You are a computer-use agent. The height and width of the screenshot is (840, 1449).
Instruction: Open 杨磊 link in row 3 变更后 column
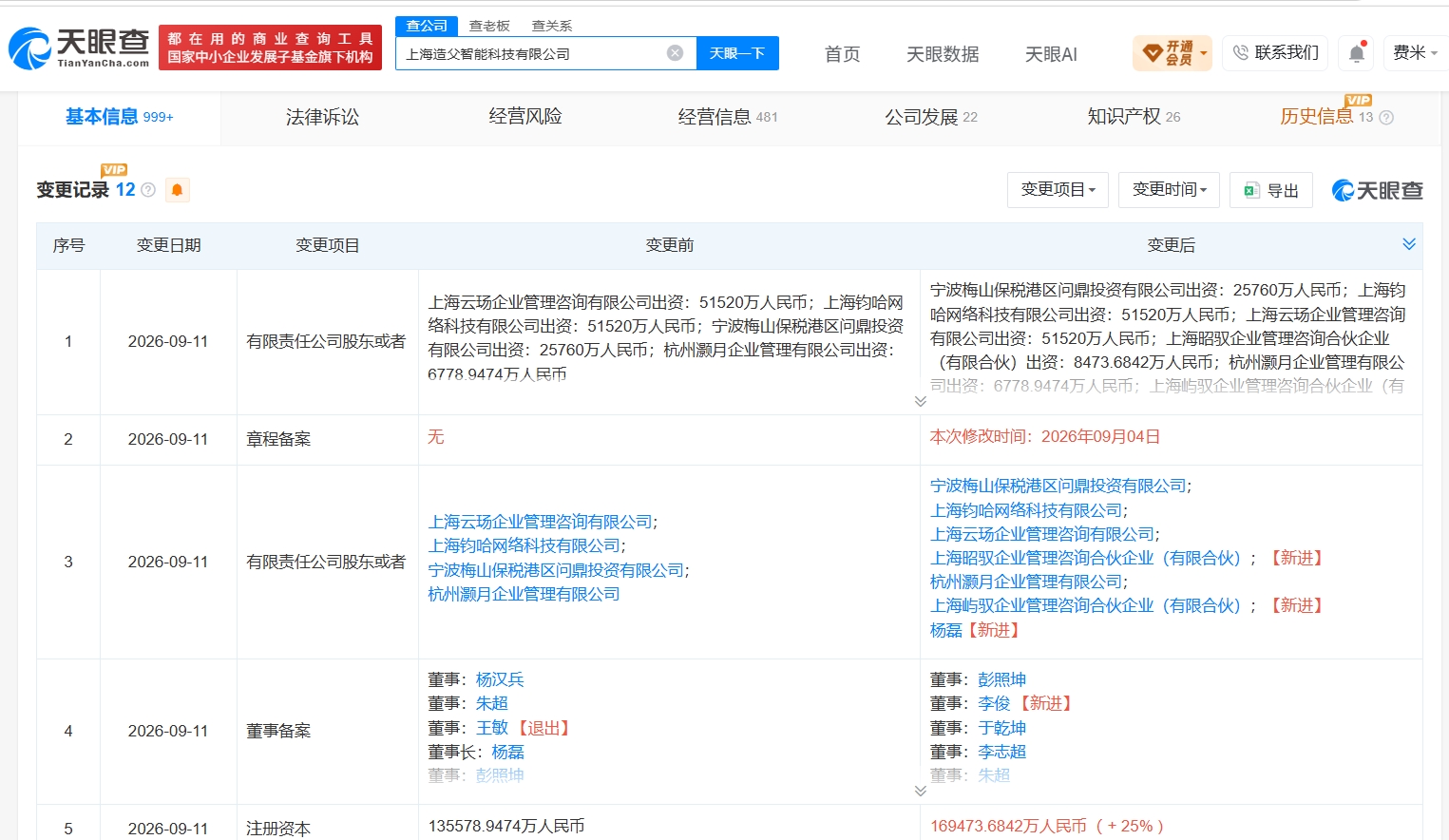pos(946,630)
